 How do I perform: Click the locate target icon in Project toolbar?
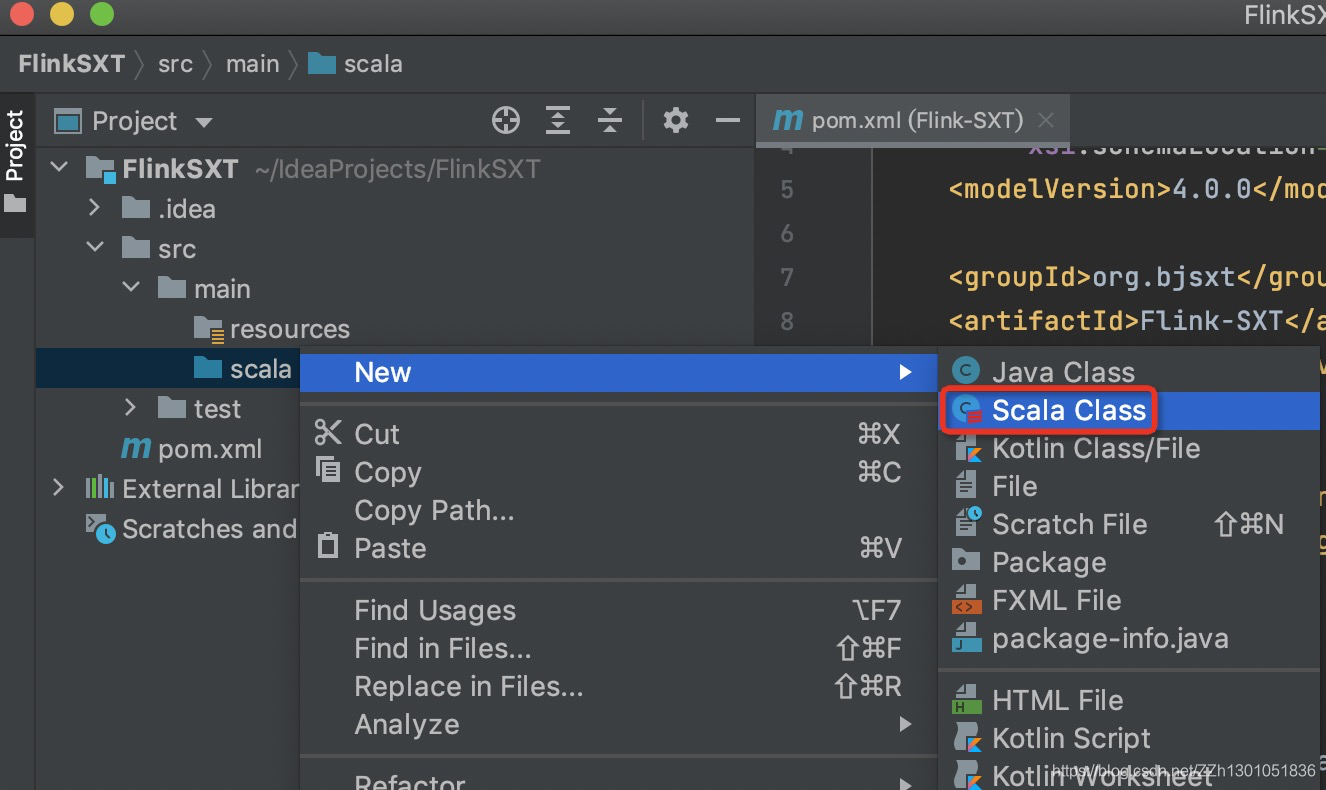[x=506, y=121]
